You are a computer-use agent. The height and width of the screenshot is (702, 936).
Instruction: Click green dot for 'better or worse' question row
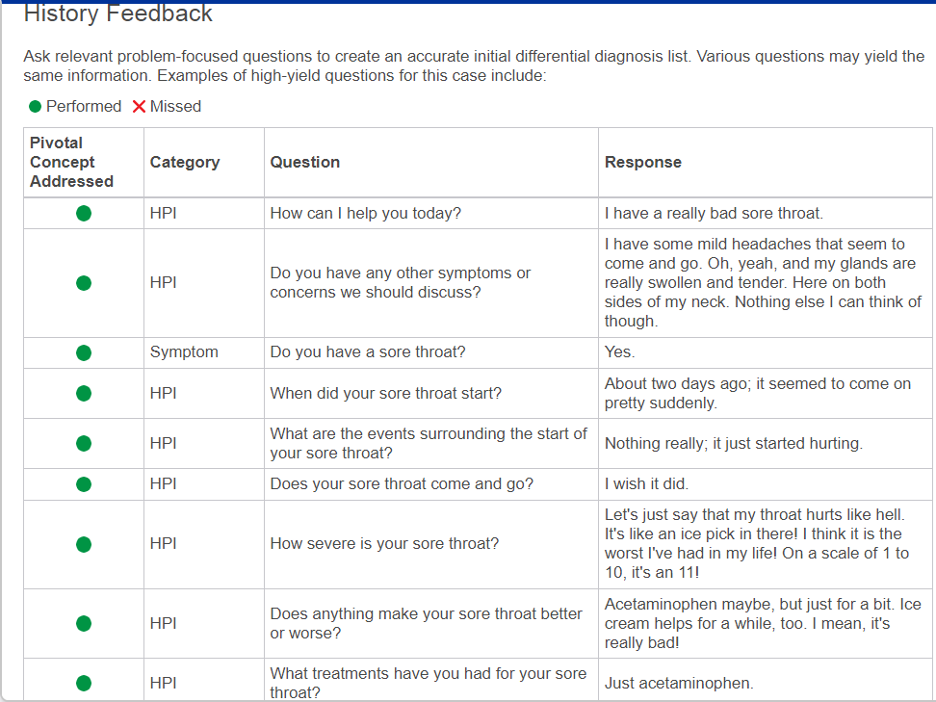84,623
